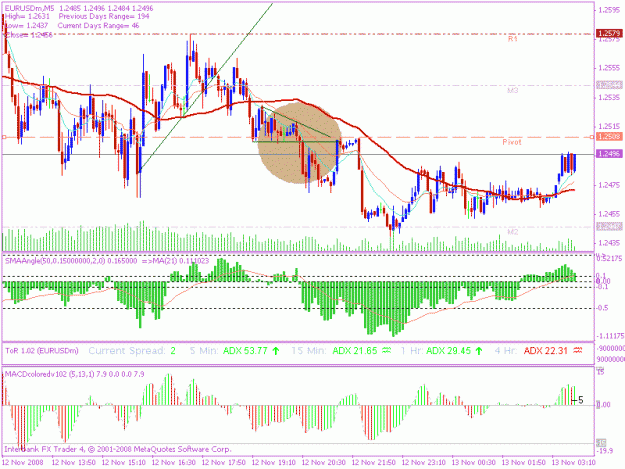
Task: Click the 1.2555 price axis value
Action: [x=609, y=68]
